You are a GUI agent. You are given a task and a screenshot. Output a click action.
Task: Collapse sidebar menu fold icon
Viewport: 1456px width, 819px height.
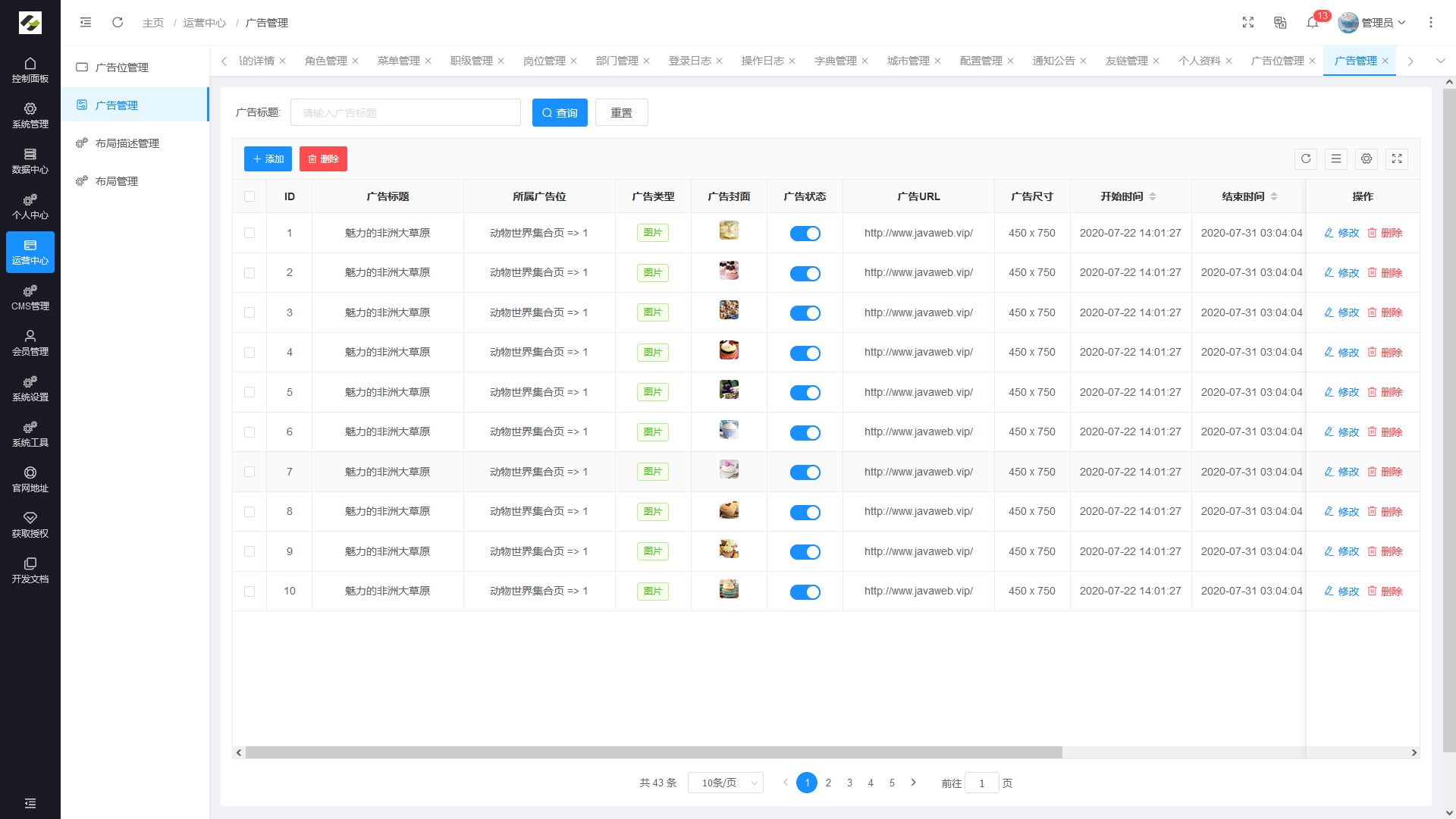pyautogui.click(x=86, y=23)
